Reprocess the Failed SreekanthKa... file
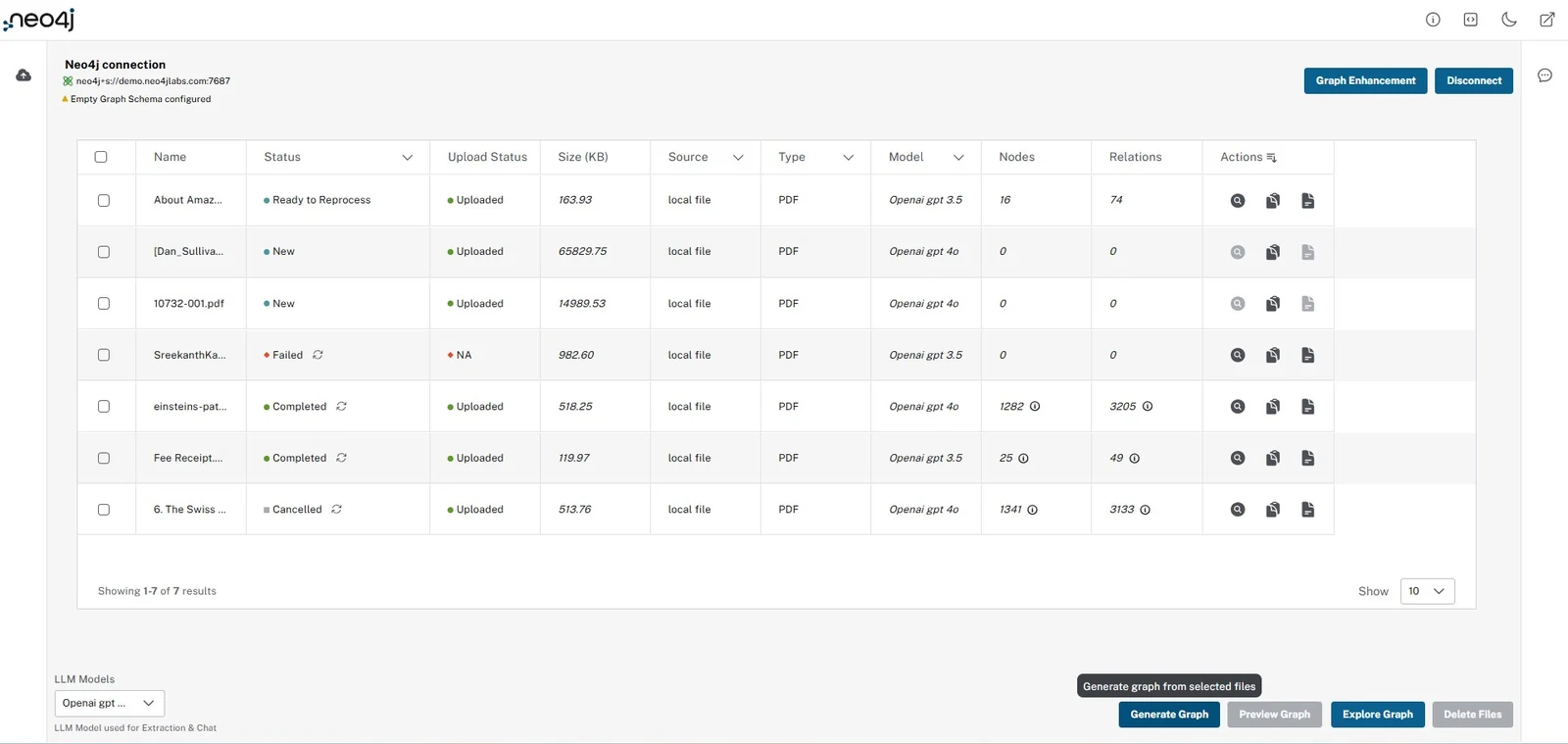Viewport: 1568px width, 744px height. coord(318,355)
